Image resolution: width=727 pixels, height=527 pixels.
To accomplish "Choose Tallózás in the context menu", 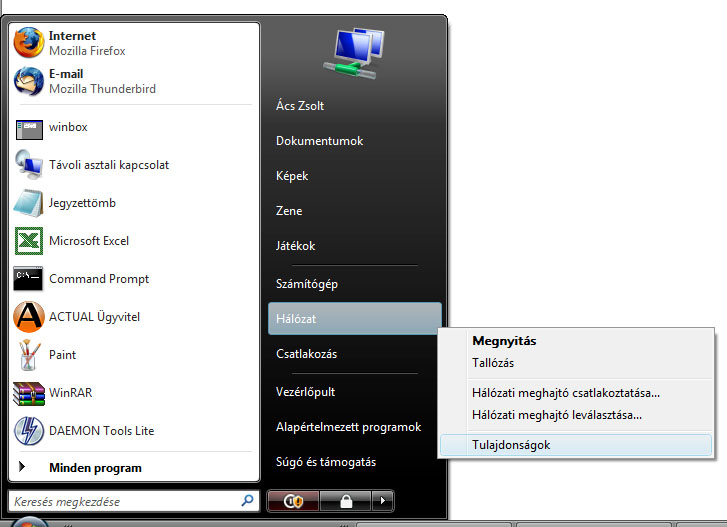I will pyautogui.click(x=575, y=362).
